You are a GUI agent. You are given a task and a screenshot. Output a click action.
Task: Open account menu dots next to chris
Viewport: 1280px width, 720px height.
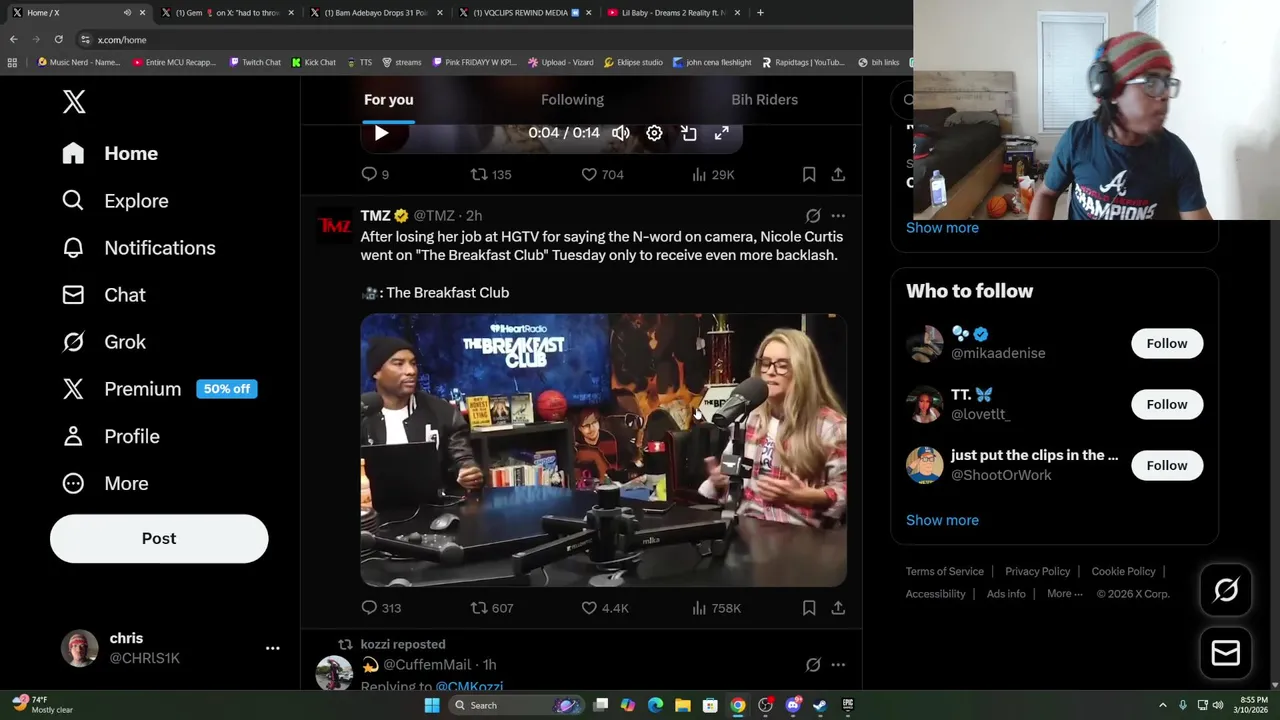[272, 648]
